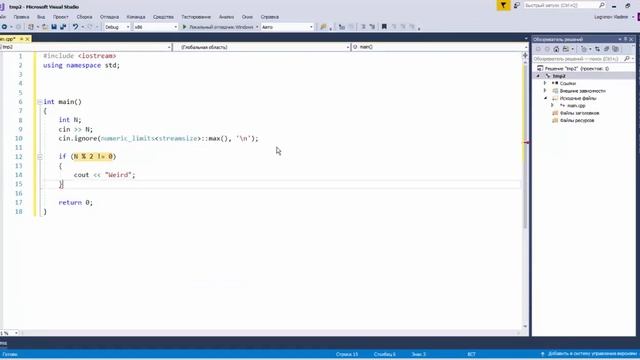Click Collapse All icon in Solution Explorer
This screenshot has width=640, height=360.
(607, 49)
